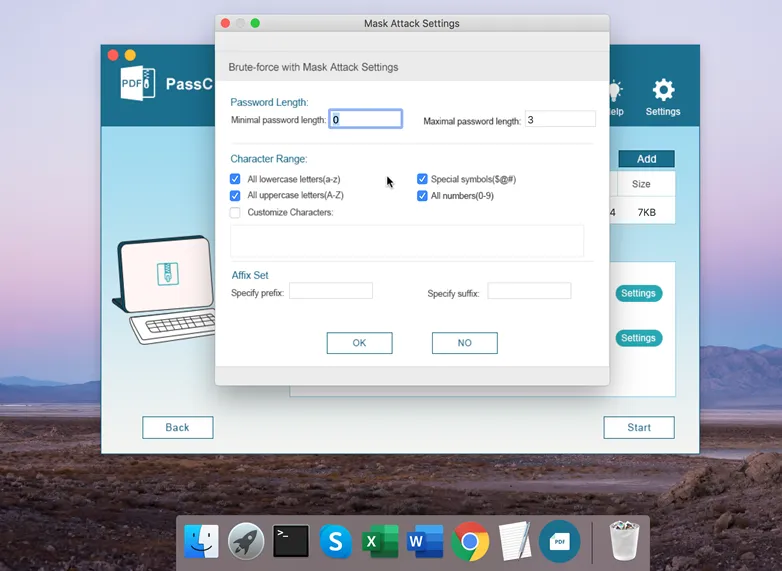Launch Microsoft Excel from dock

point(380,541)
